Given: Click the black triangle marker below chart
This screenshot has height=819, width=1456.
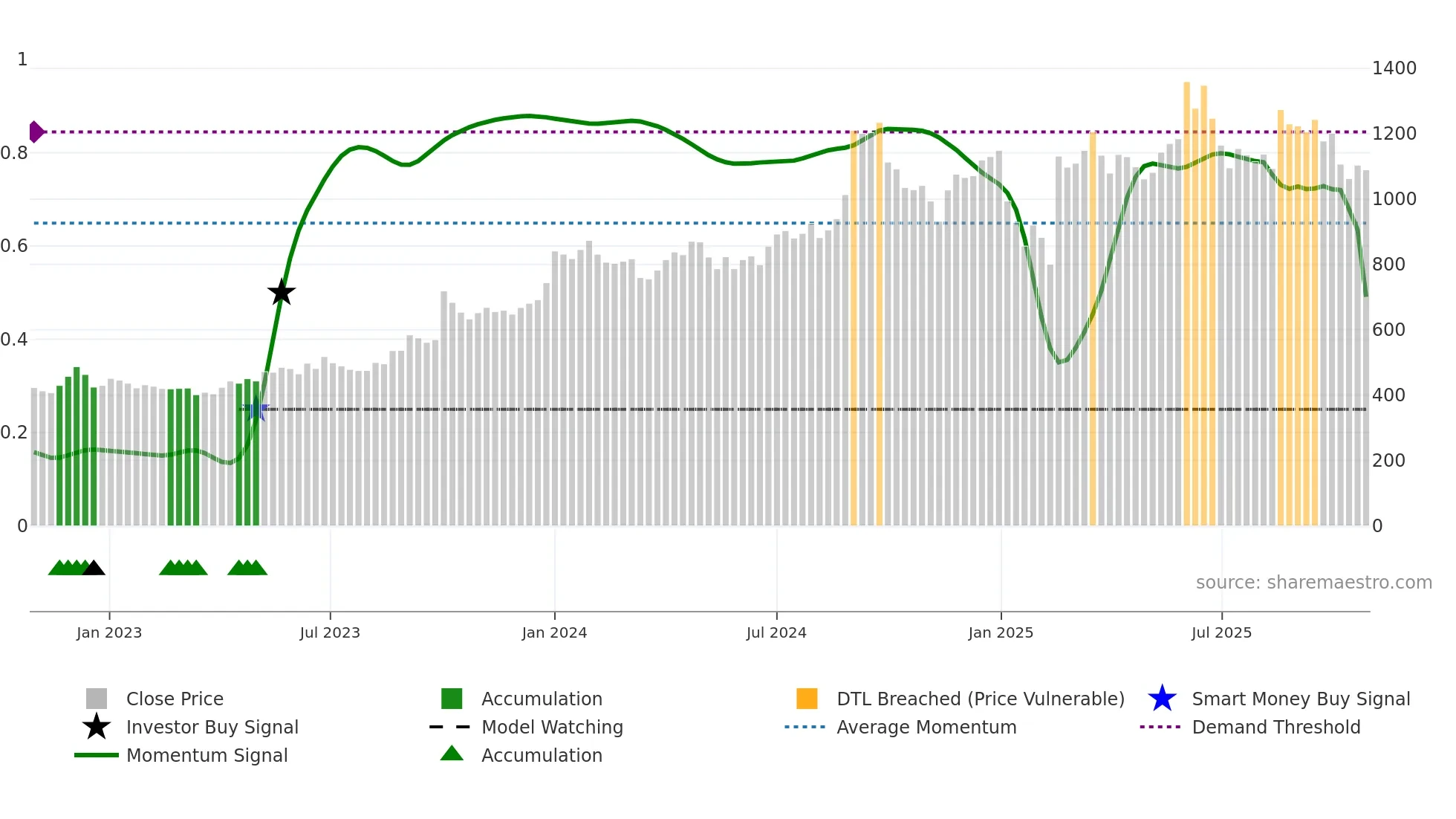Looking at the screenshot, I should (94, 569).
